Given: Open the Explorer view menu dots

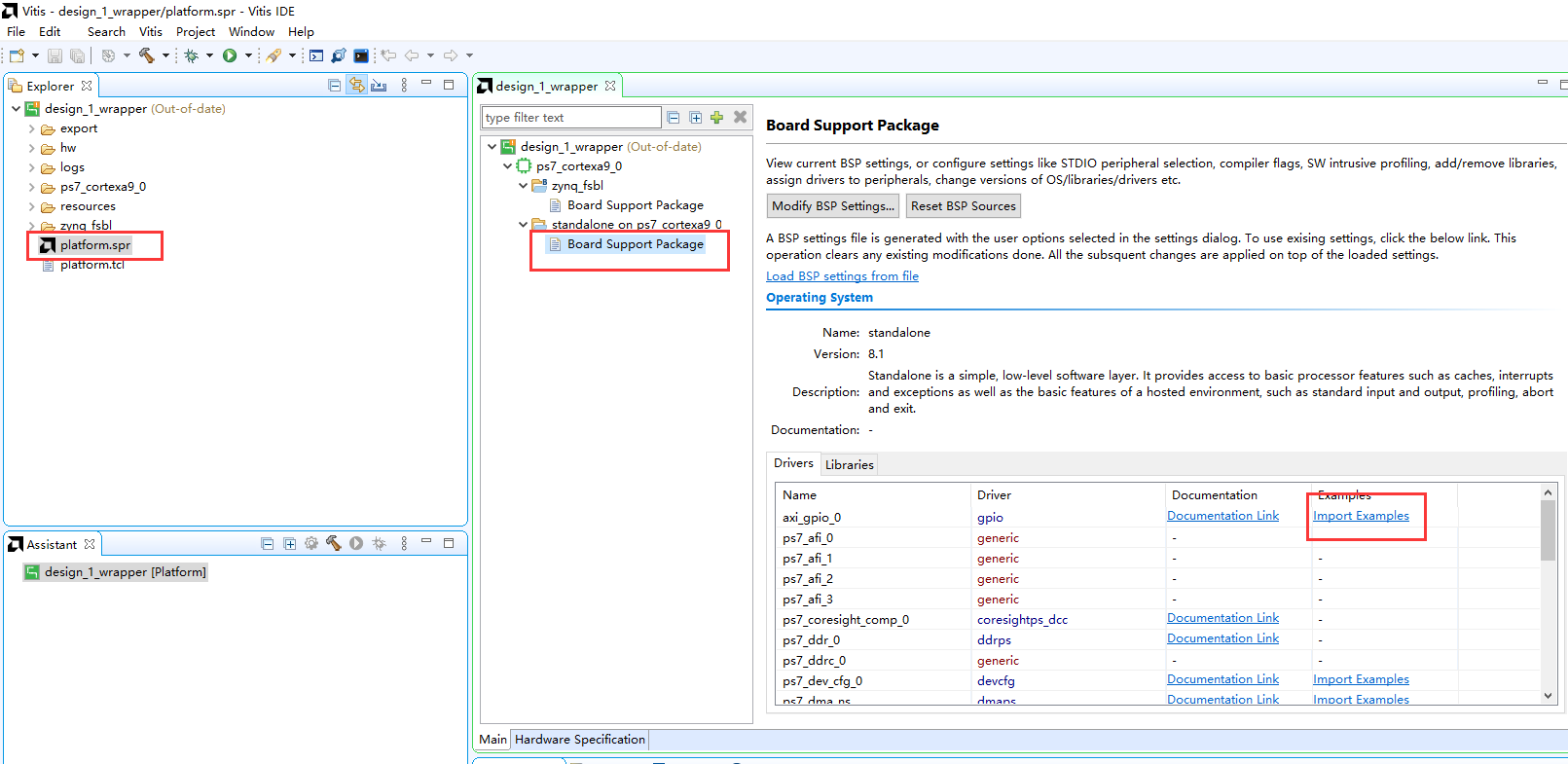Looking at the screenshot, I should 404,86.
